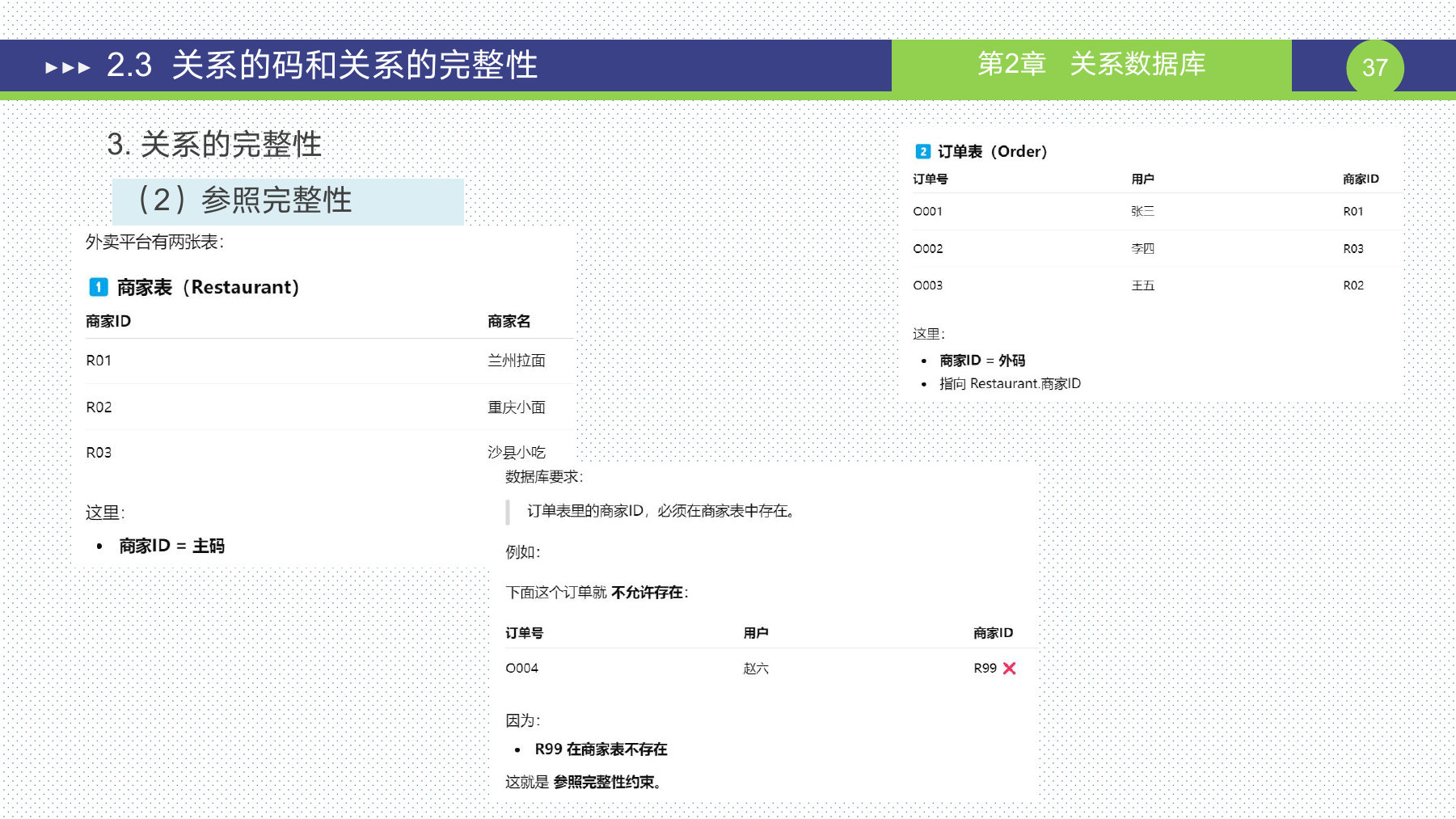Click the user name 赵六
Screen dimensions: 1456x819
tap(756, 668)
